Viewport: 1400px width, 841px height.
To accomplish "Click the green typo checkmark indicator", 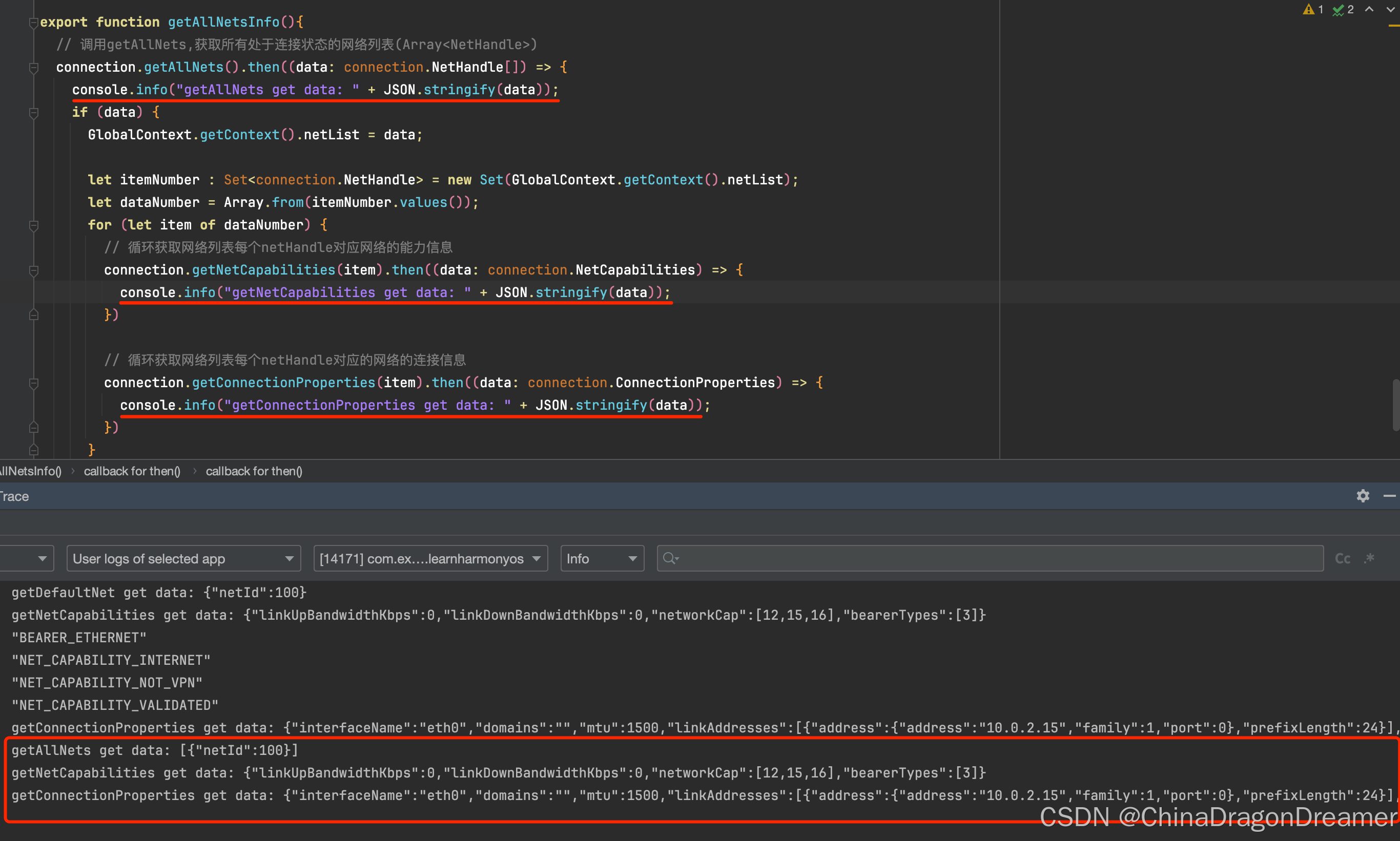I will 1338,10.
